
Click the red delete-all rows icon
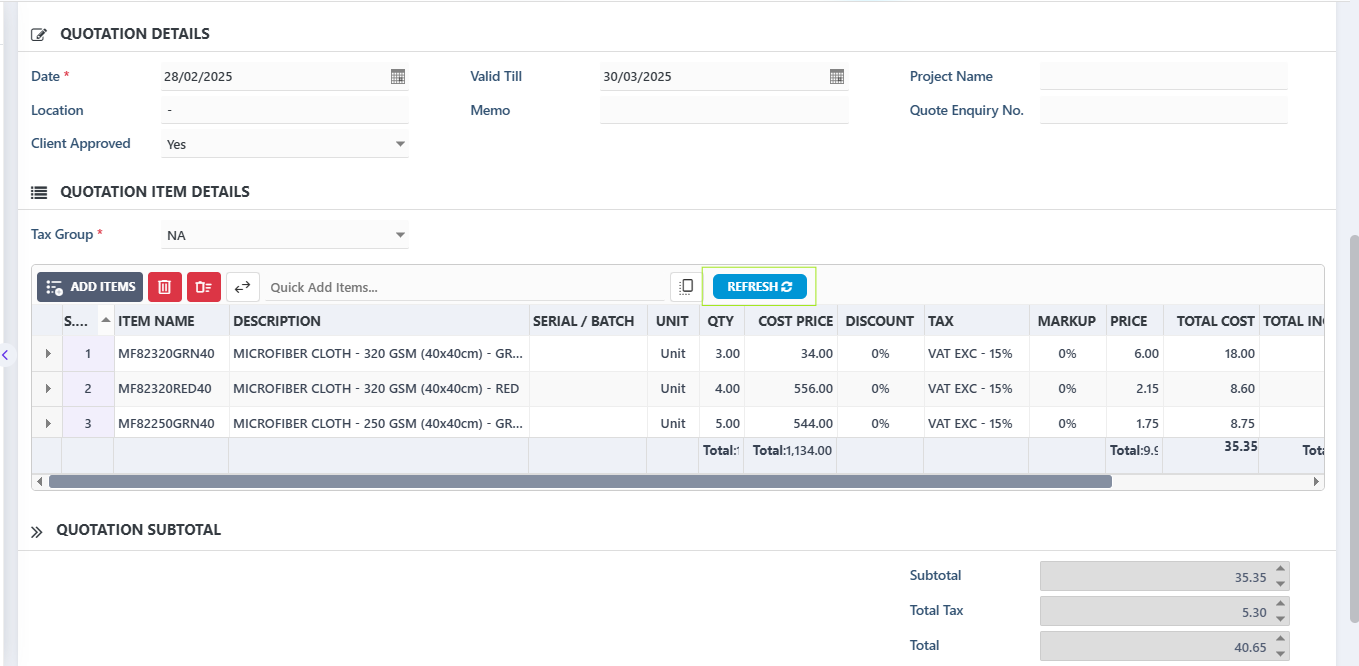coord(204,287)
